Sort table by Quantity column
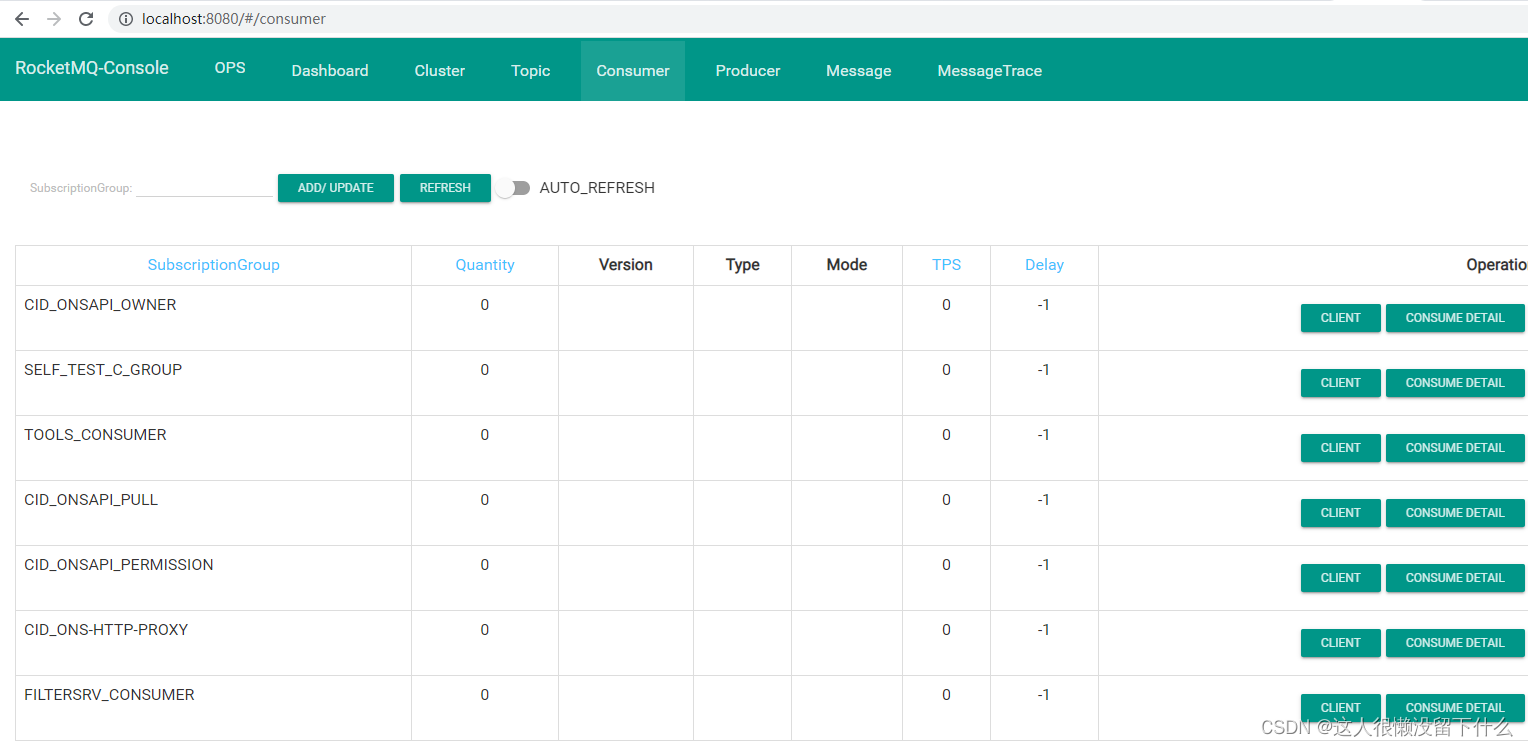 point(485,265)
